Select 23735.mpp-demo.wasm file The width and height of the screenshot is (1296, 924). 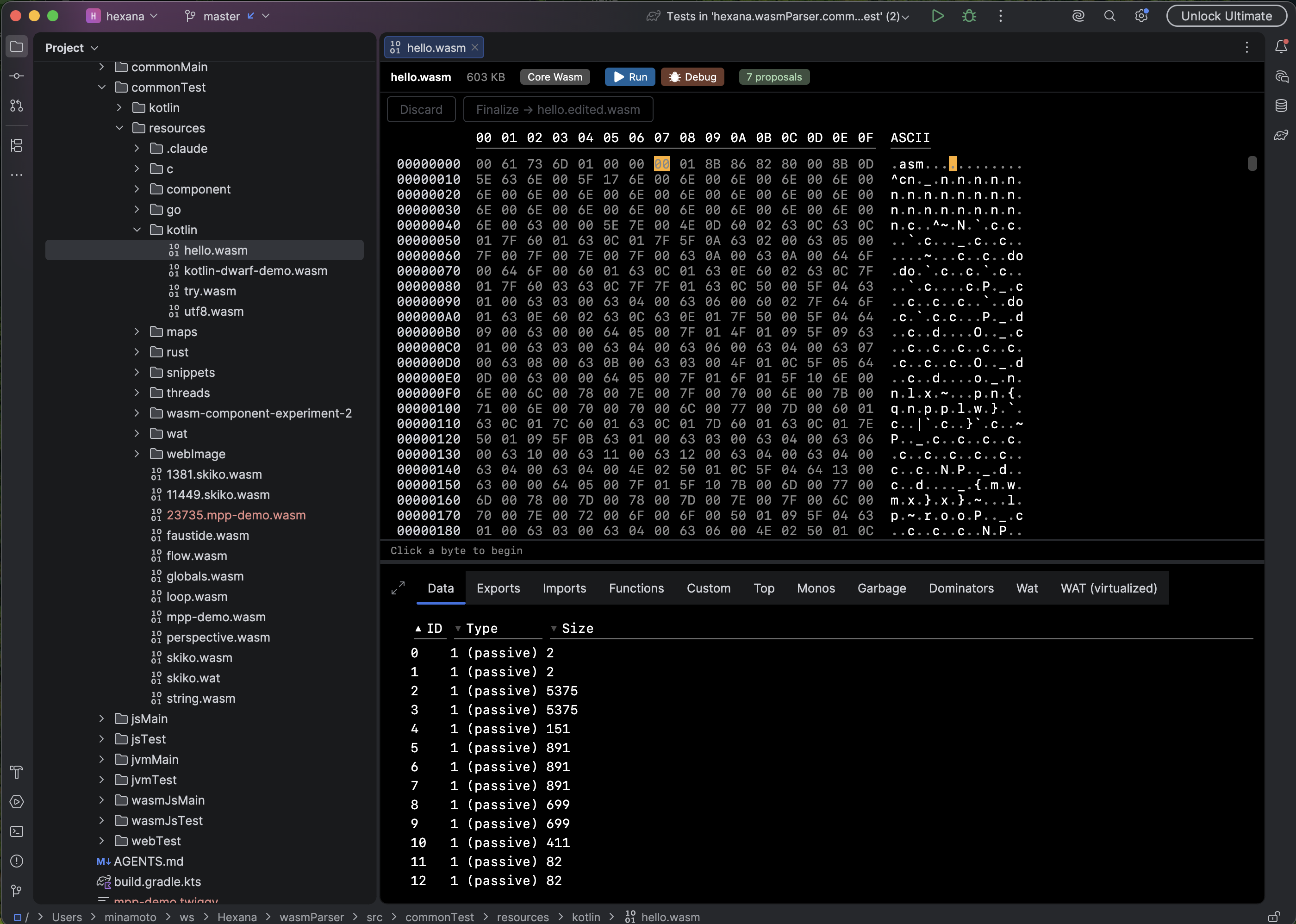236,515
